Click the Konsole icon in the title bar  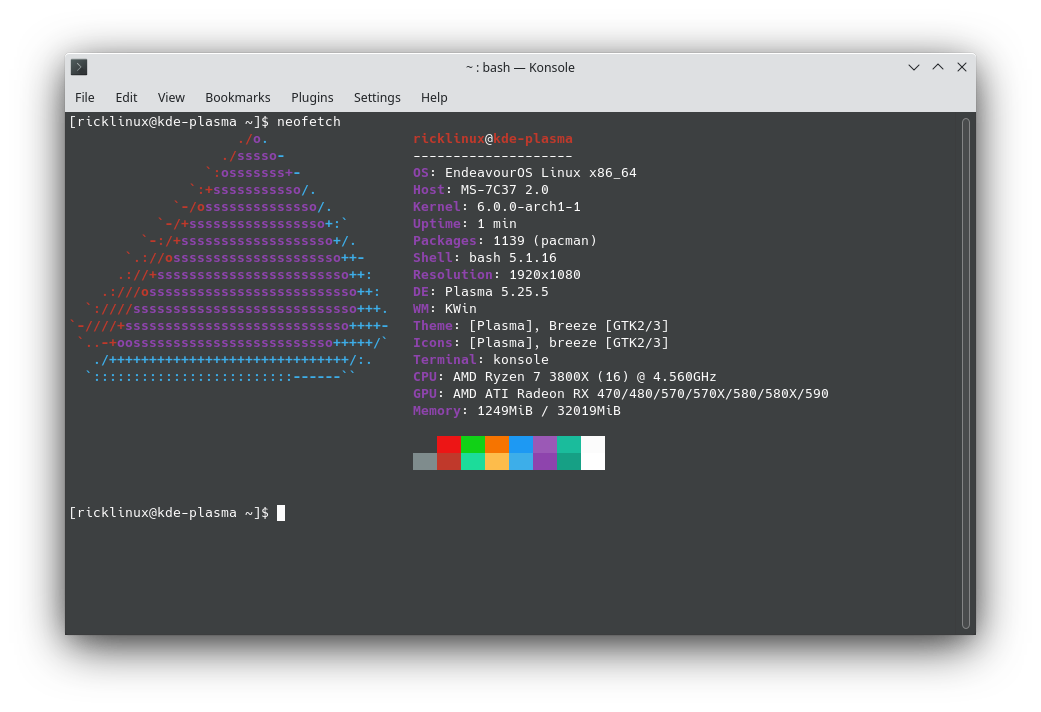[x=78, y=67]
